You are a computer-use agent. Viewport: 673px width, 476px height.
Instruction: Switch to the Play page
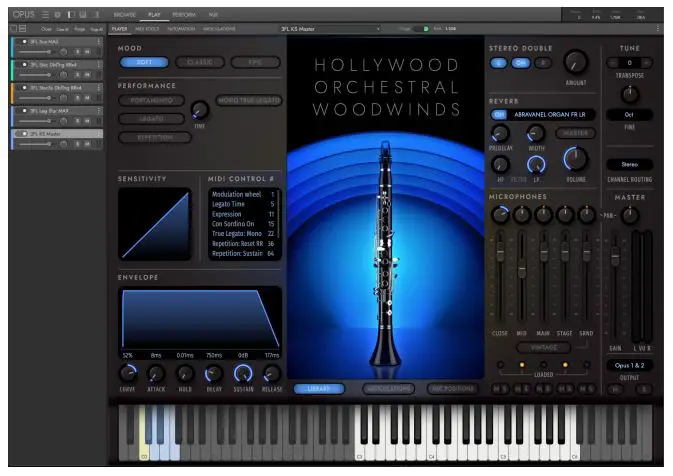point(154,15)
